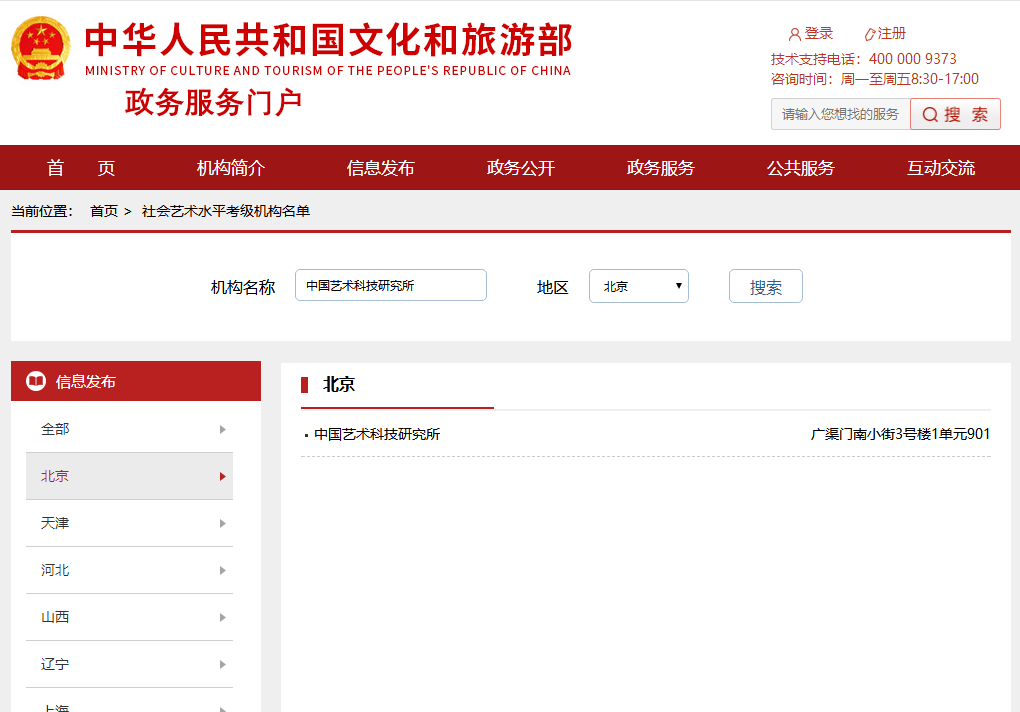Click the login user icon
The width and height of the screenshot is (1020, 712).
(795, 34)
